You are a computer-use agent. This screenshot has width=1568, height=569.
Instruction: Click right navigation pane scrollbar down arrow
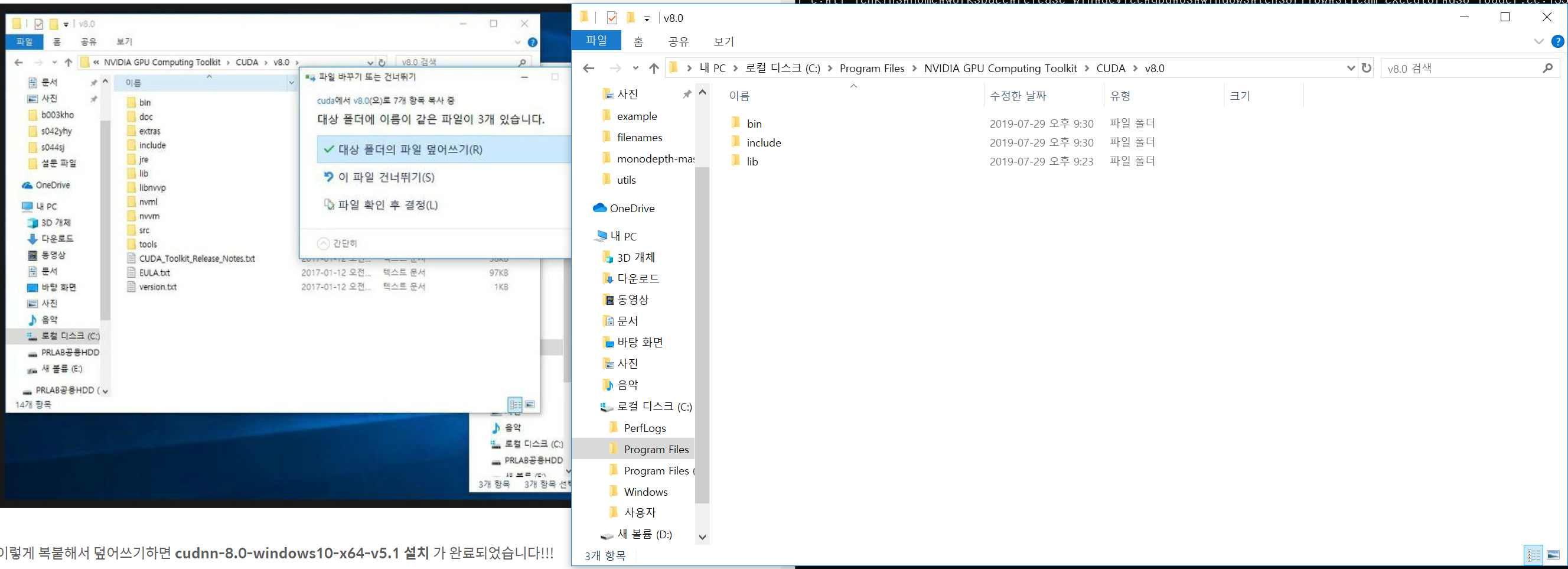pyautogui.click(x=702, y=537)
